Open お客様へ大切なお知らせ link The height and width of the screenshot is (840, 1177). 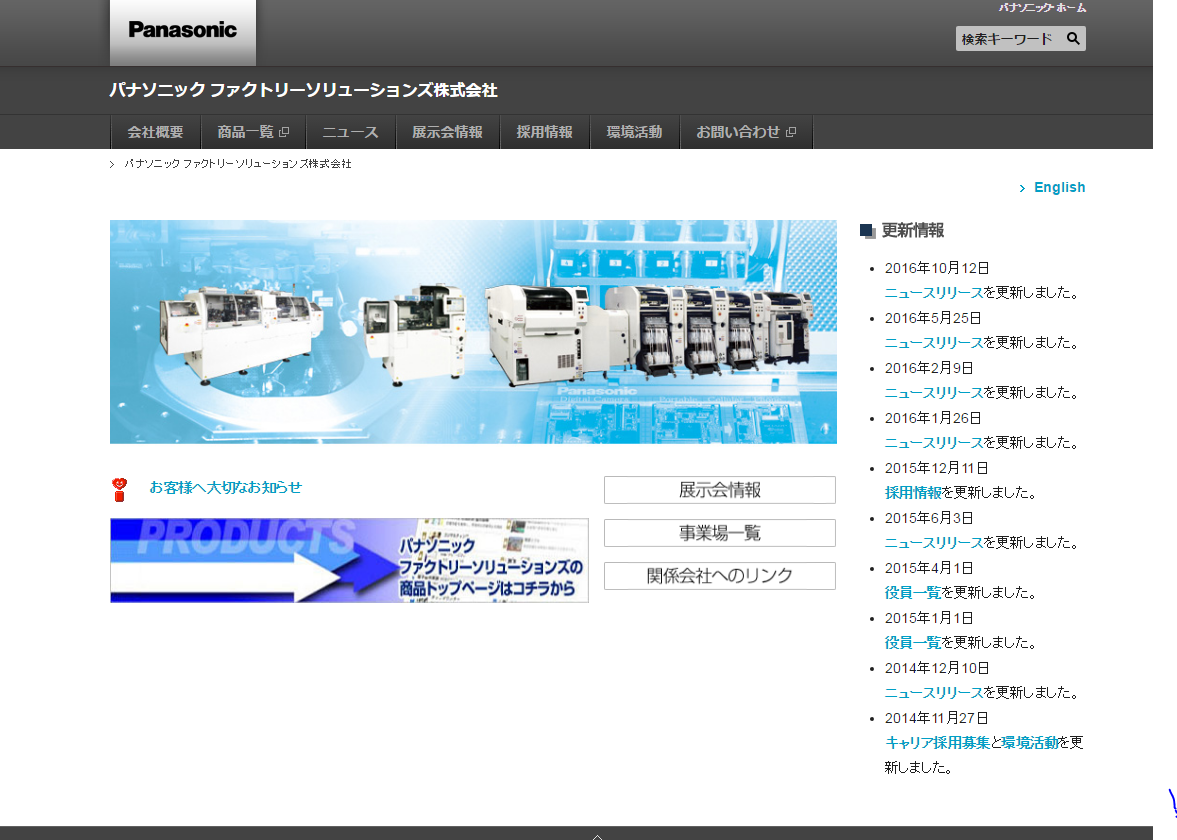[x=225, y=488]
